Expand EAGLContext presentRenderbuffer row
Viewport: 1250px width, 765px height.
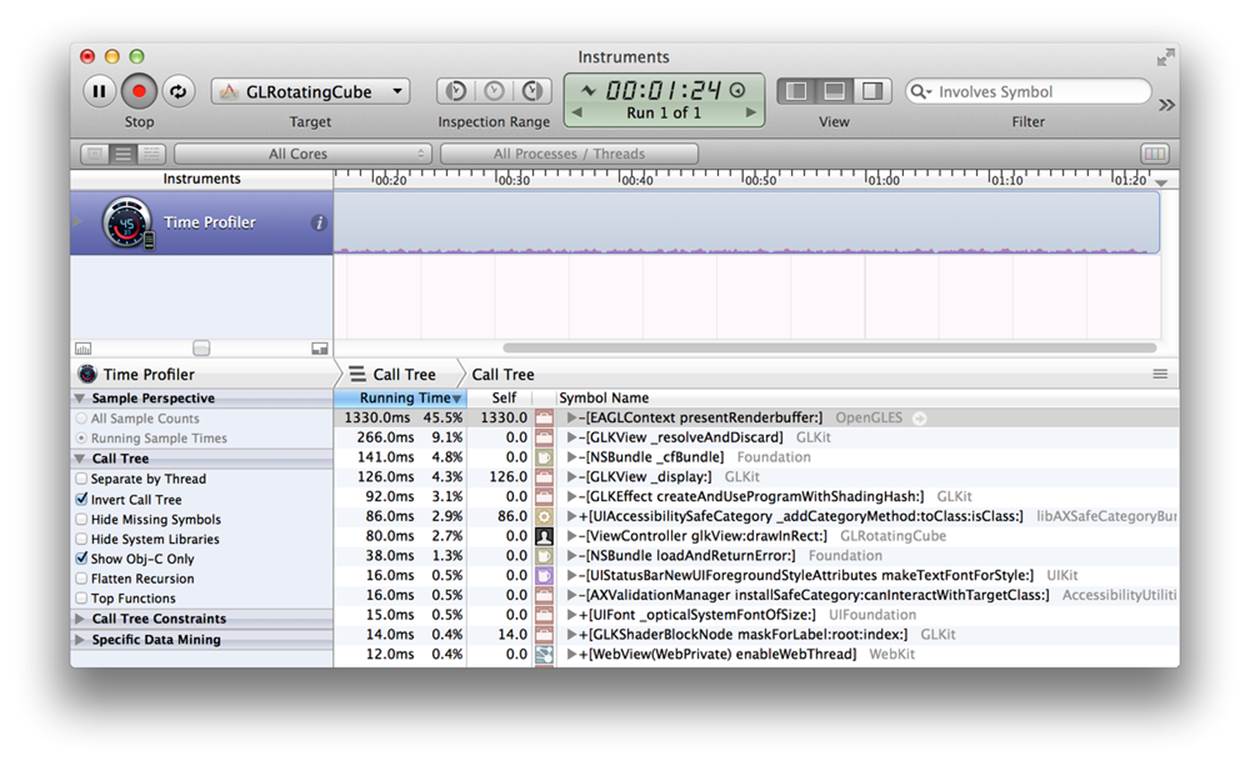point(572,417)
